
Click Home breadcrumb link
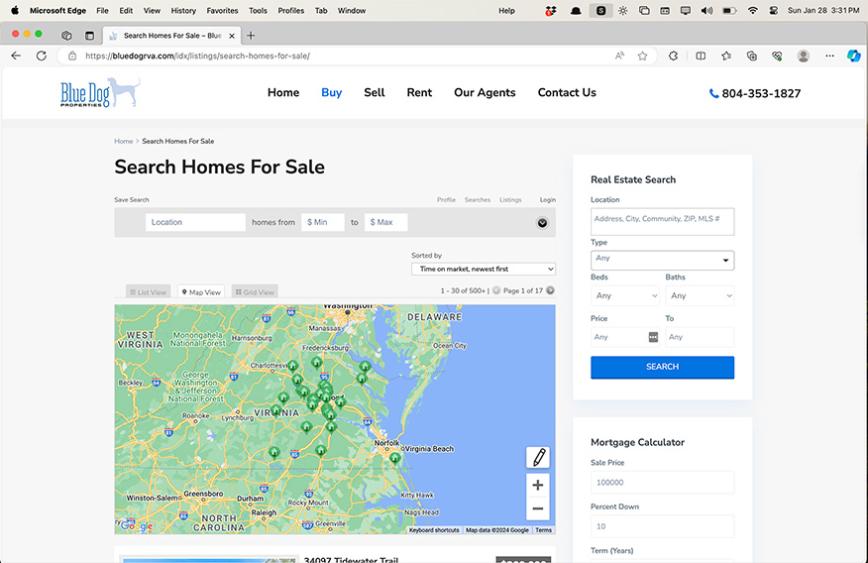coord(123,141)
